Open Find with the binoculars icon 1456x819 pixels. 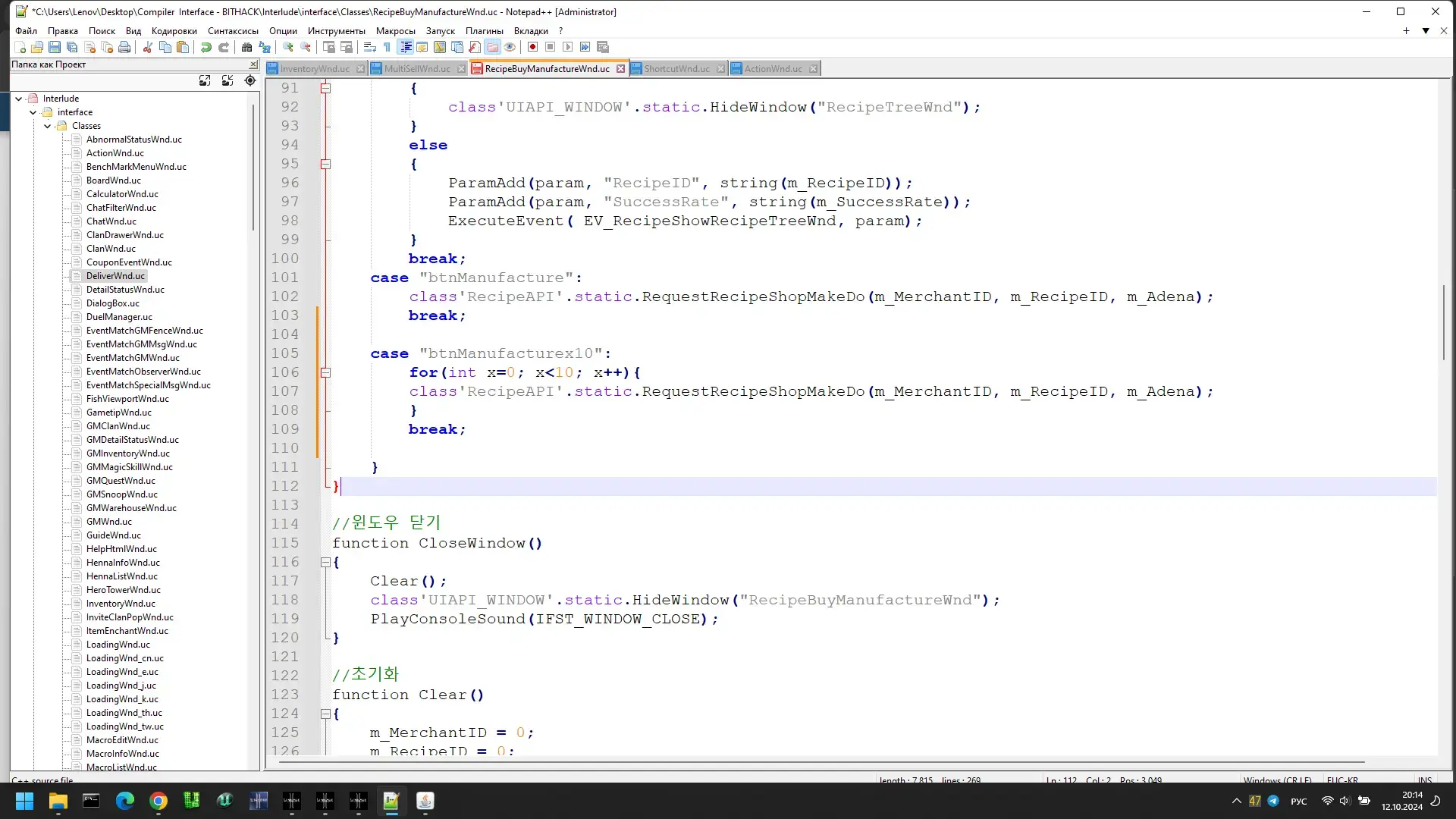[247, 47]
